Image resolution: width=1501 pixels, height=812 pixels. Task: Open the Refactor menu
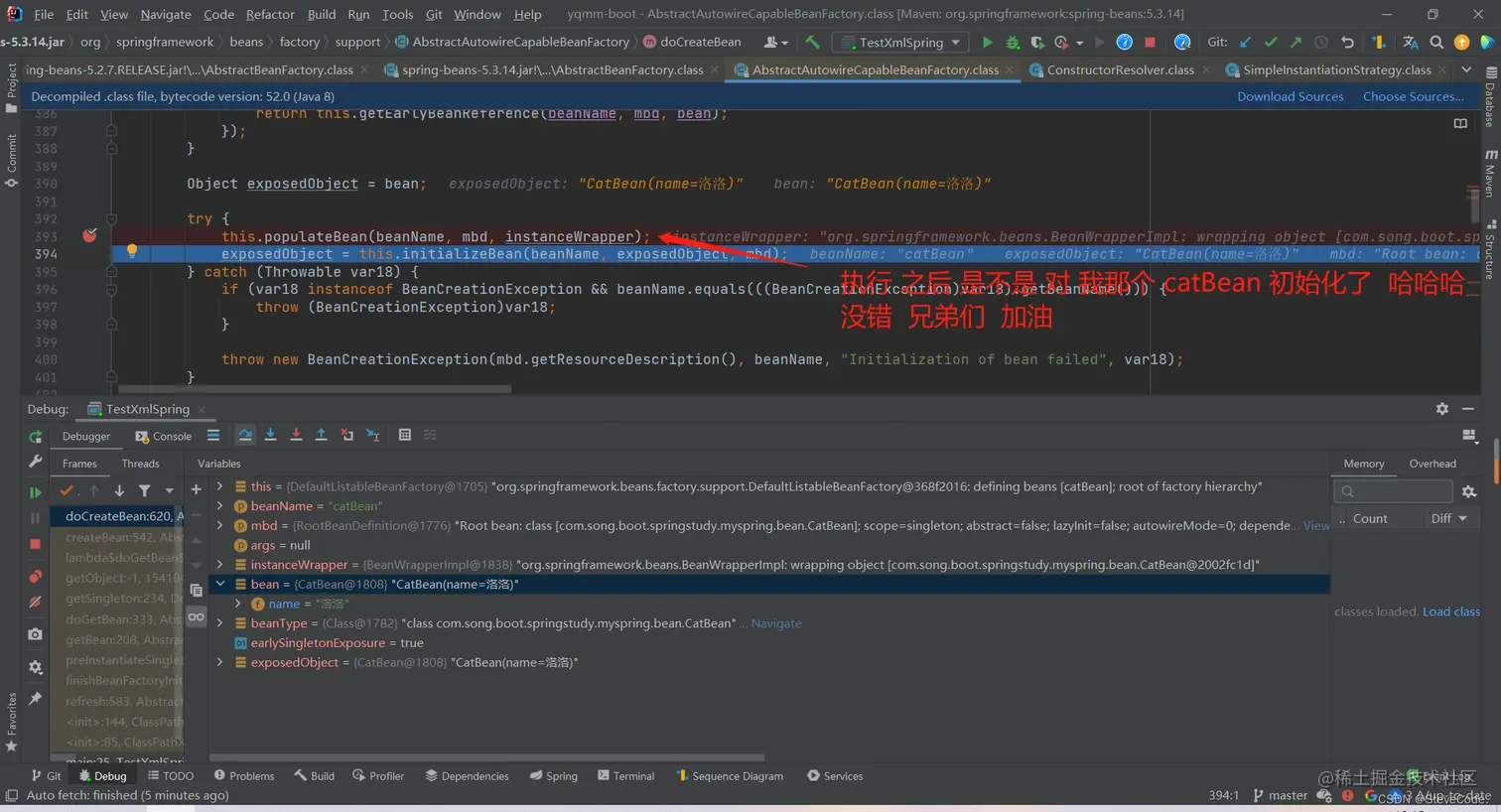pyautogui.click(x=270, y=14)
